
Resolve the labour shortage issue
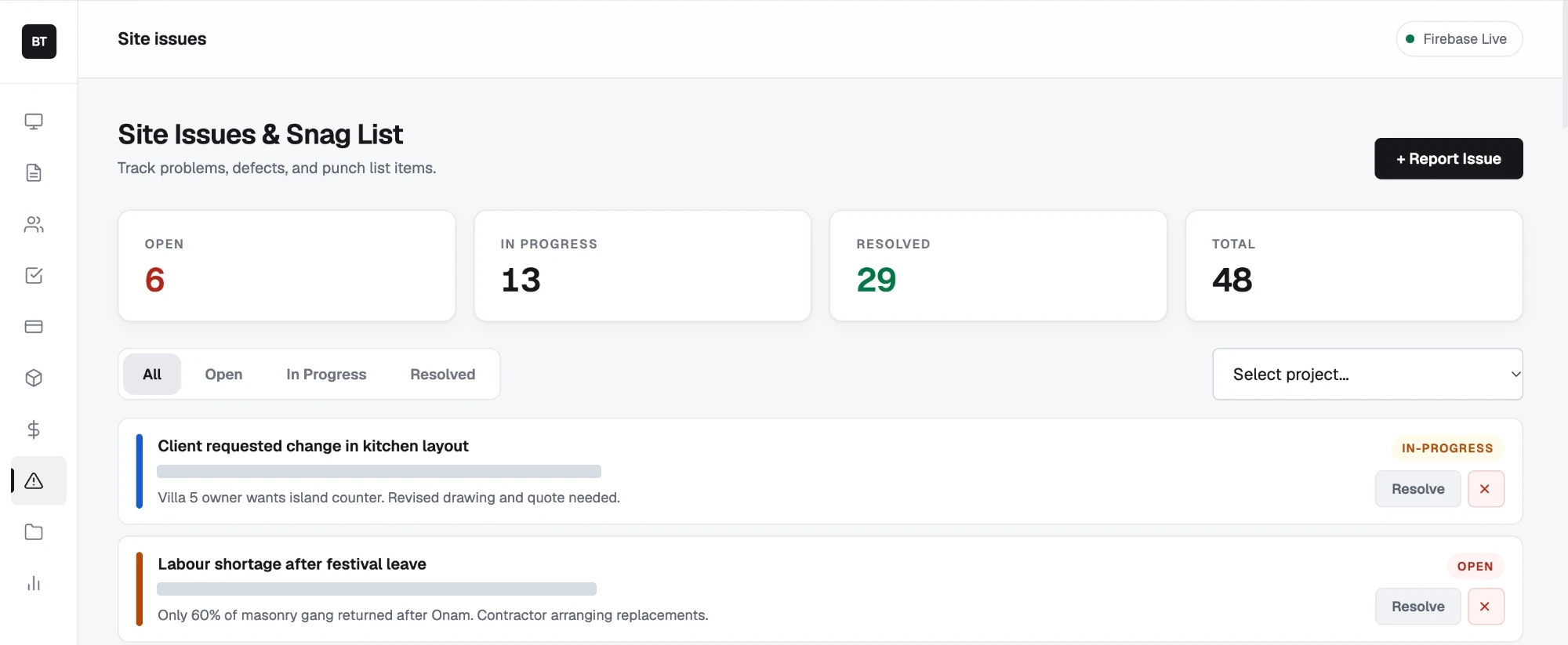point(1417,607)
